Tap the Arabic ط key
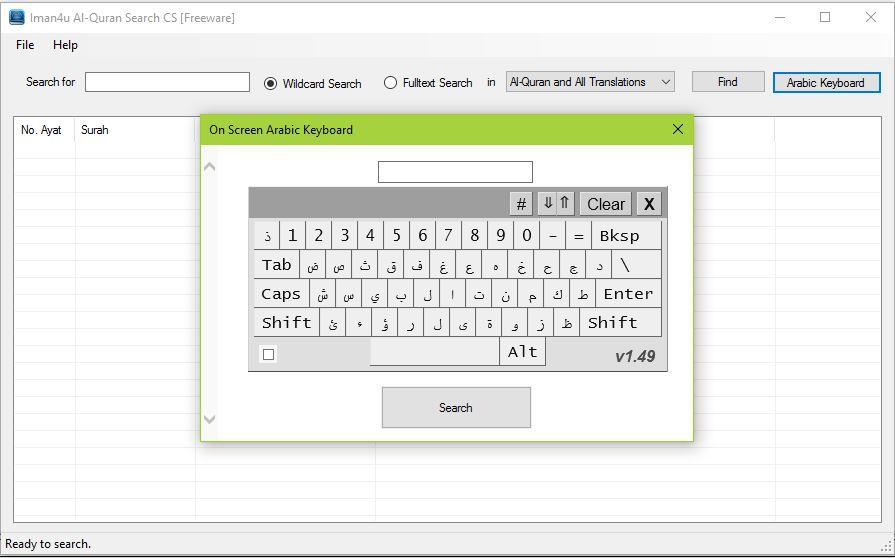Viewport: 895px width, 558px height. [583, 294]
